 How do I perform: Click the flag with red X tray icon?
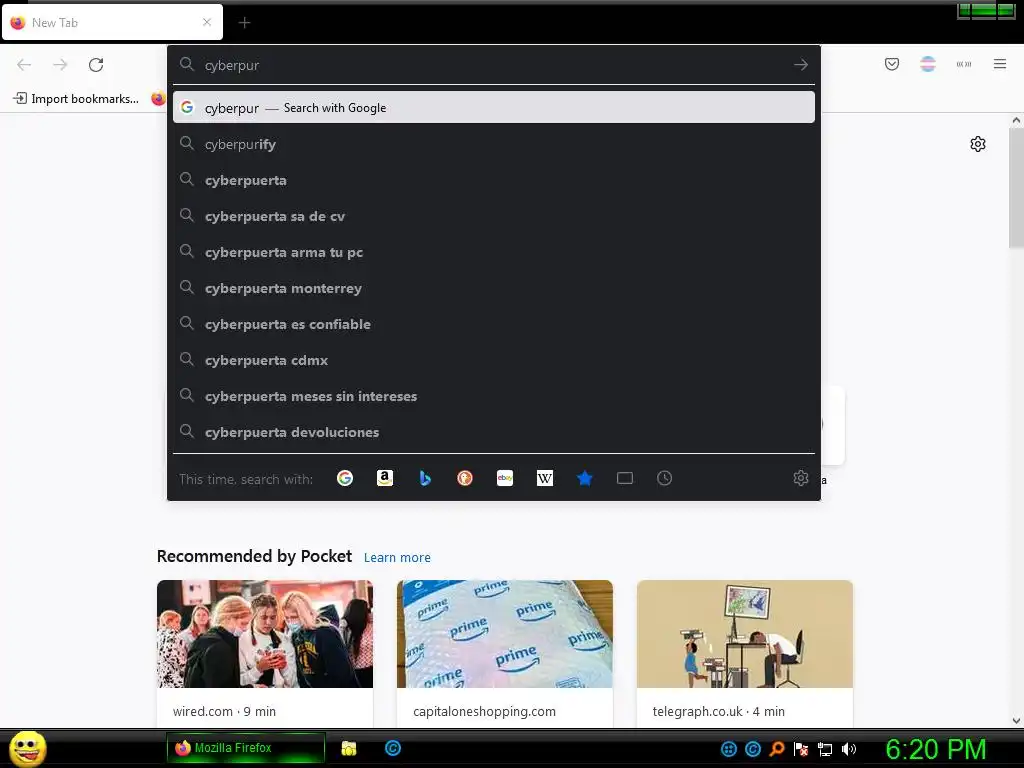point(801,749)
